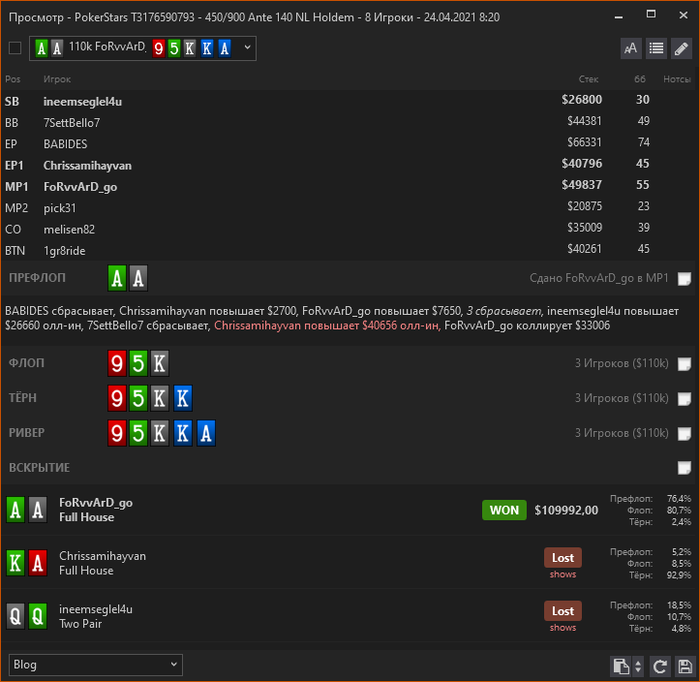700x682 pixels.
Task: Tick the checkbox beside hand selector
Action: 15,48
